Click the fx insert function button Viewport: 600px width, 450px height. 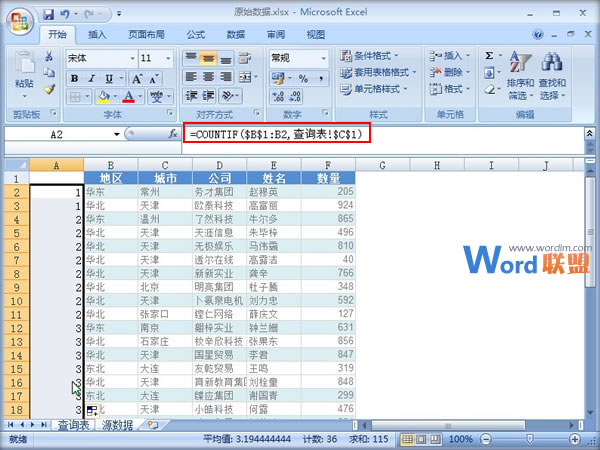point(173,134)
